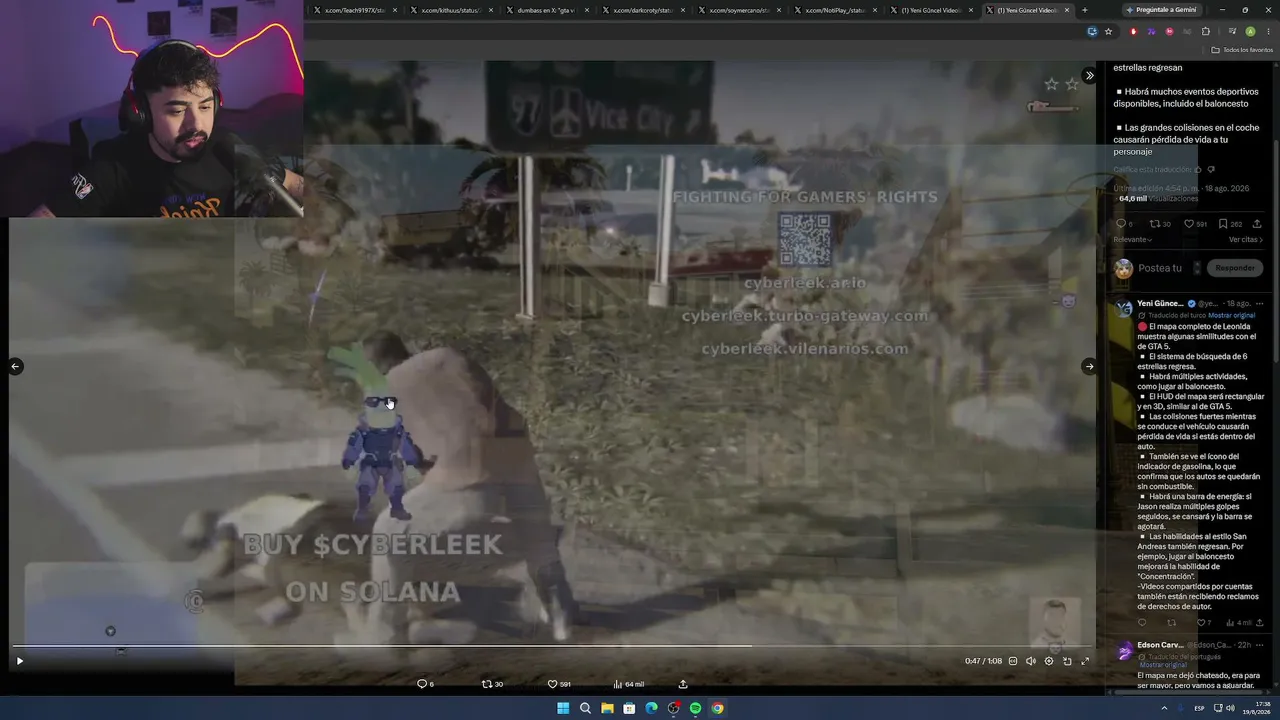Go to the previous media item
This screenshot has width=1280, height=720.
point(15,366)
